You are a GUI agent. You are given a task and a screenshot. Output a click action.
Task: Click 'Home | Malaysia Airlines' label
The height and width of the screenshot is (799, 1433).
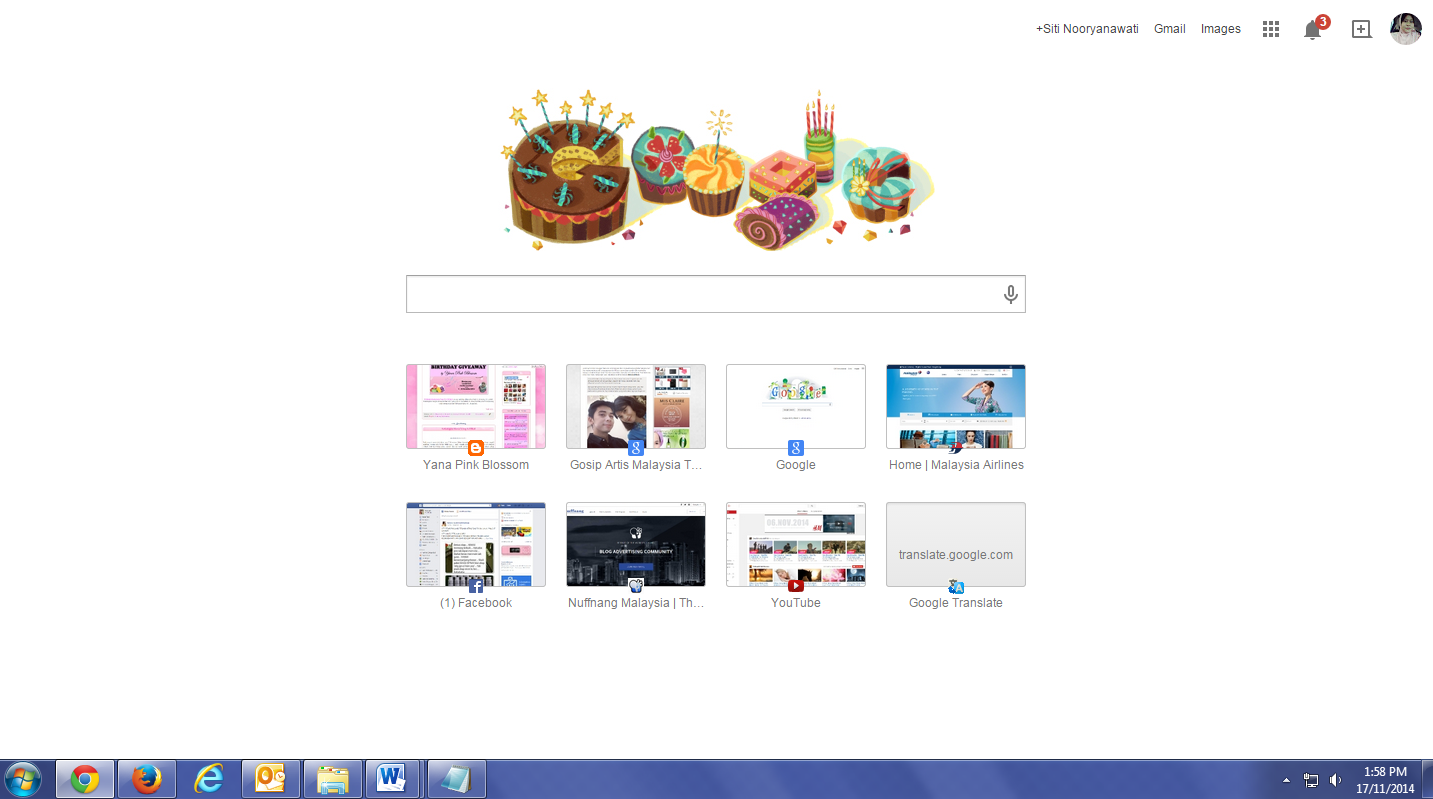(956, 465)
